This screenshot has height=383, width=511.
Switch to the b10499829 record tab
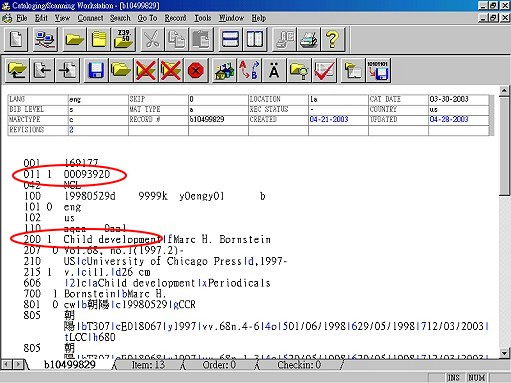pos(70,365)
